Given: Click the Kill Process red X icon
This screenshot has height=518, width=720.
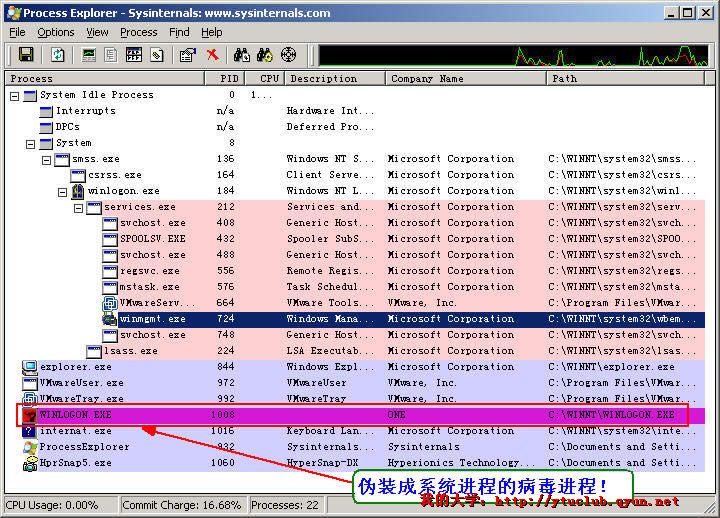Looking at the screenshot, I should tap(213, 55).
